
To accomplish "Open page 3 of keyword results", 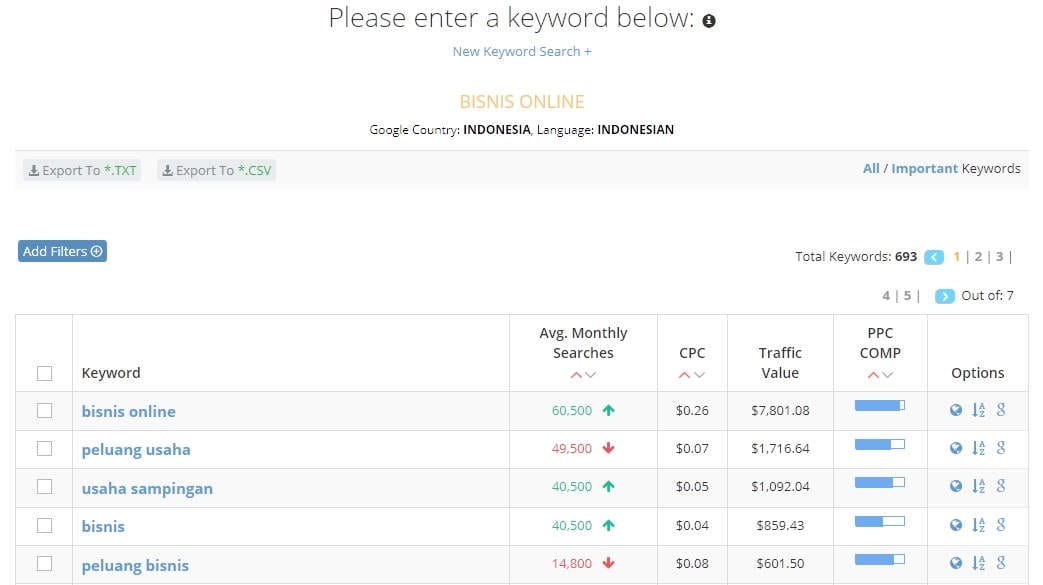I will pyautogui.click(x=999, y=257).
